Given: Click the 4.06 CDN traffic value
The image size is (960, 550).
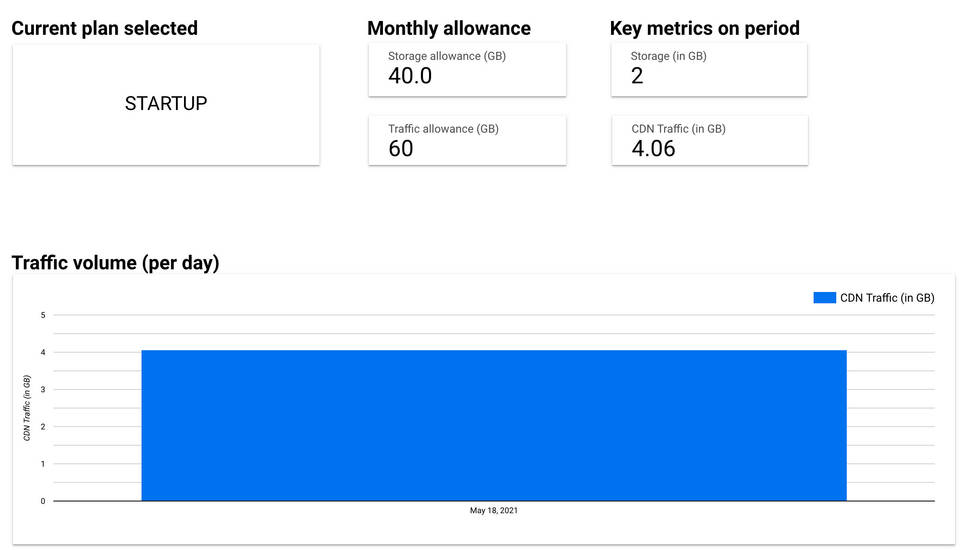Looking at the screenshot, I should [x=654, y=149].
